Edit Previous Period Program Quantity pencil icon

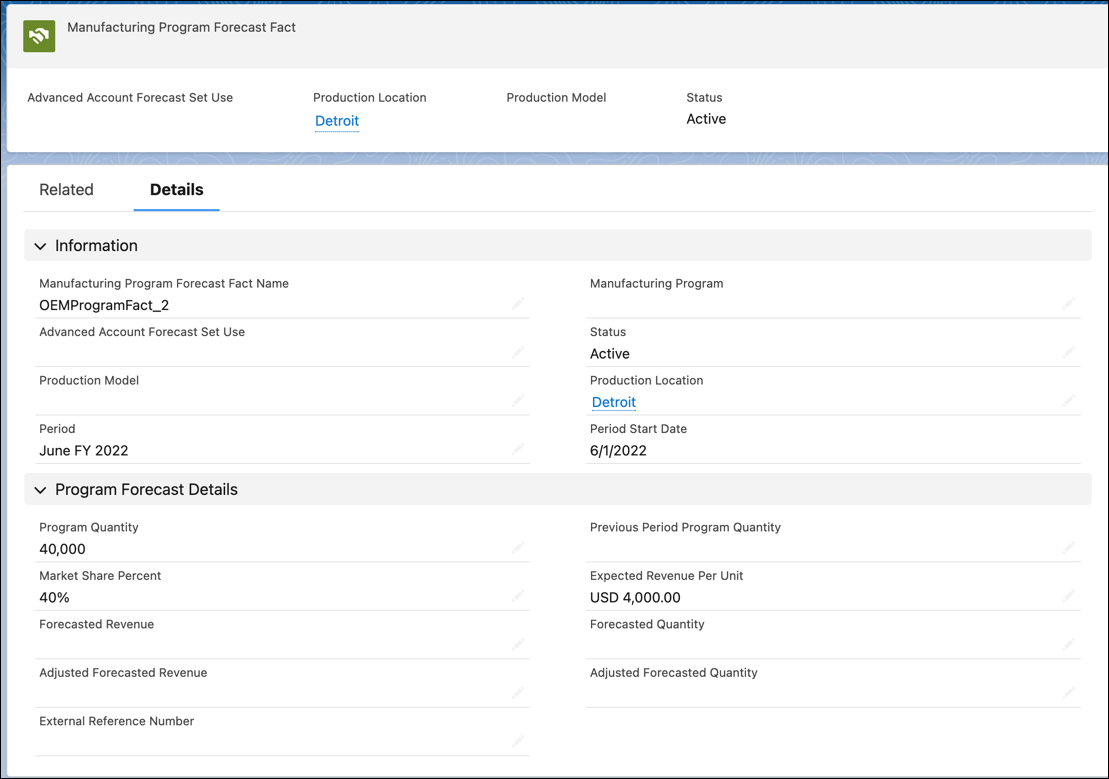coord(1068,547)
